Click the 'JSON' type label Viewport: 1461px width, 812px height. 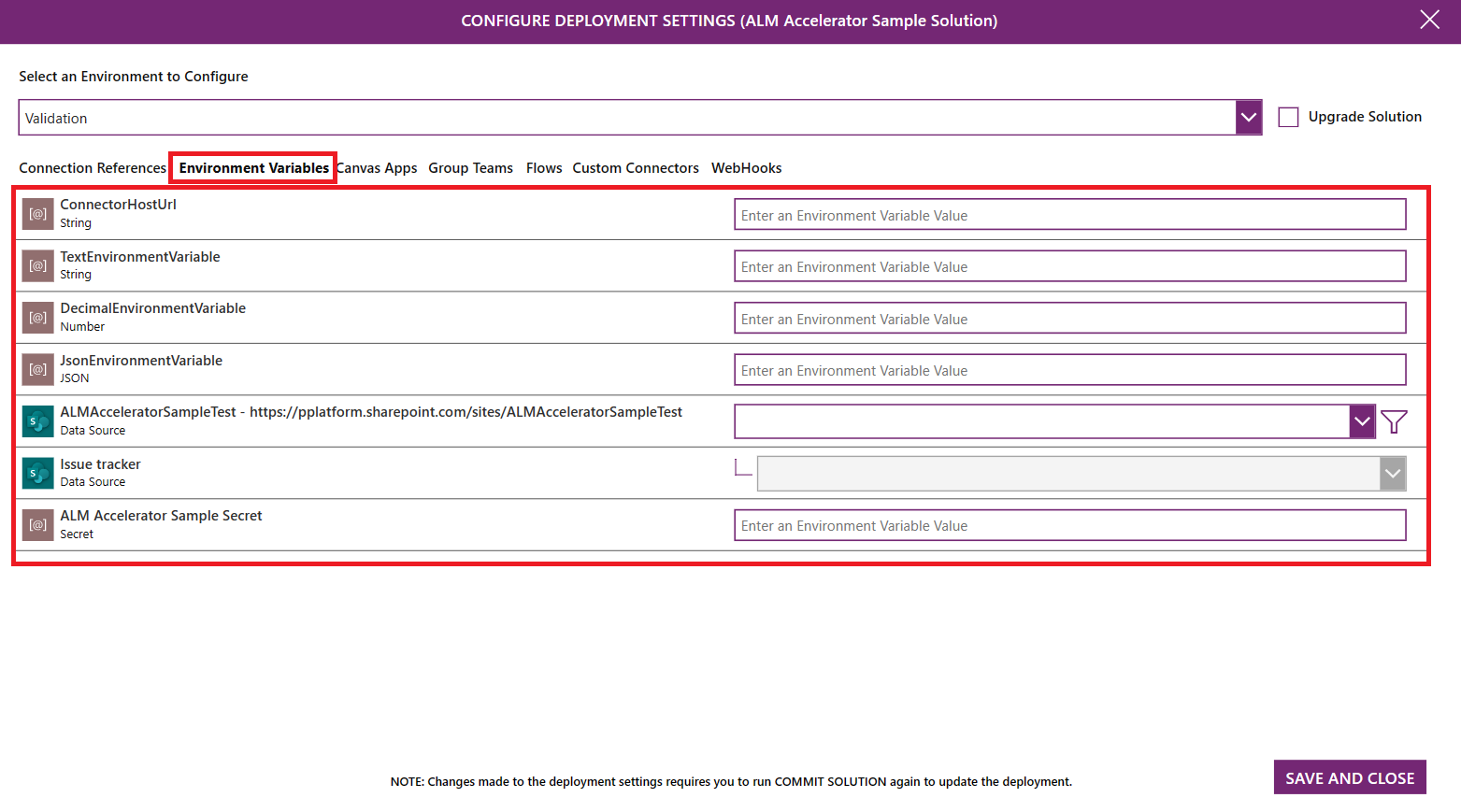(75, 378)
